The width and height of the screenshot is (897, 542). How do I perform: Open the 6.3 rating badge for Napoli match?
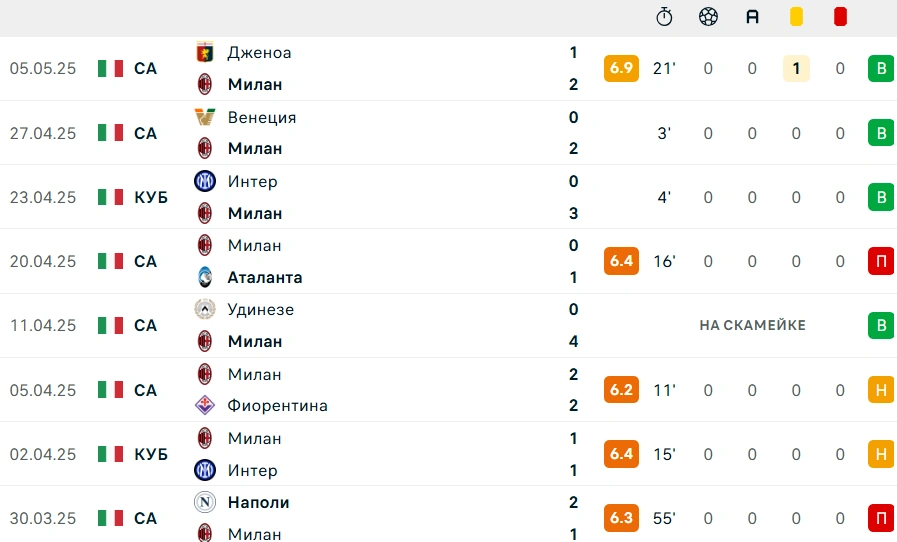(x=621, y=518)
